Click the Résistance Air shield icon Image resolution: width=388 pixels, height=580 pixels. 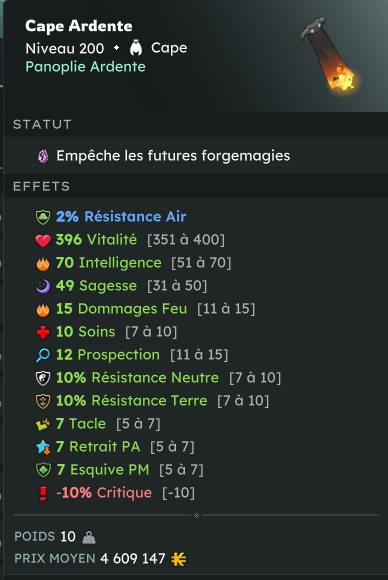coord(43,217)
